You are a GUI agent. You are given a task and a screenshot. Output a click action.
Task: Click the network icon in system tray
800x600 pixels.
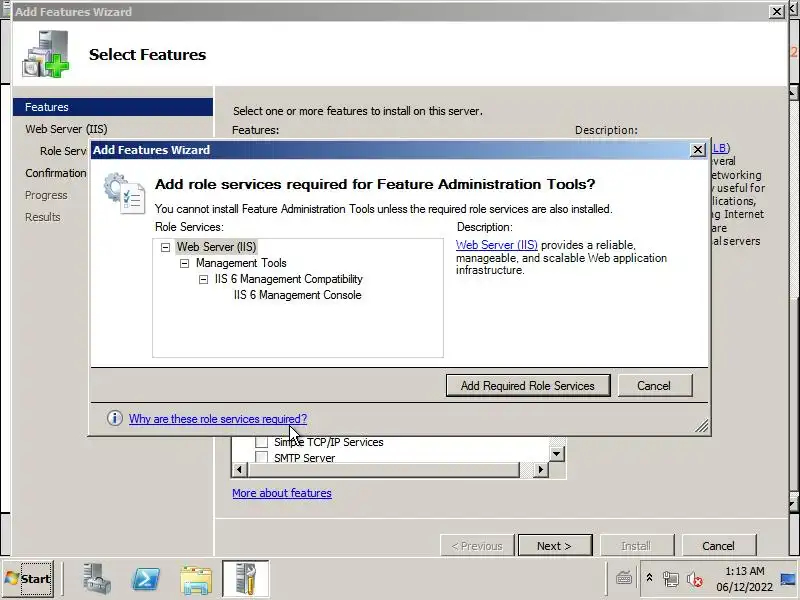[x=671, y=579]
